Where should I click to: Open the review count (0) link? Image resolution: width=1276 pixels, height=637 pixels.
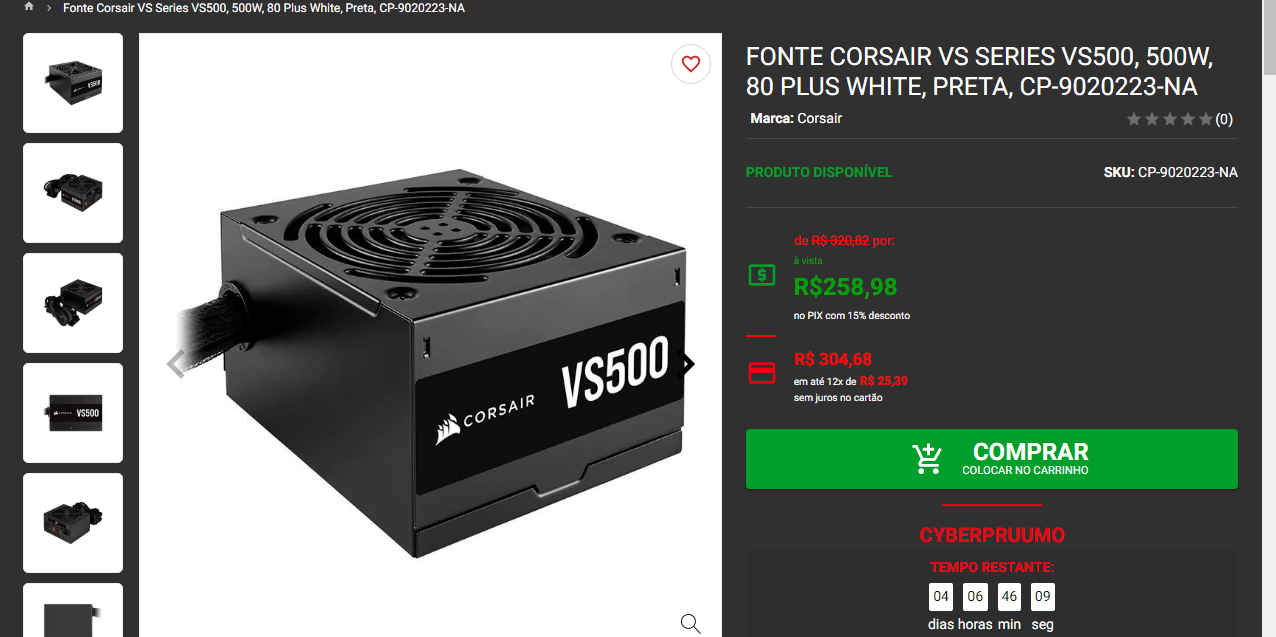[1224, 119]
